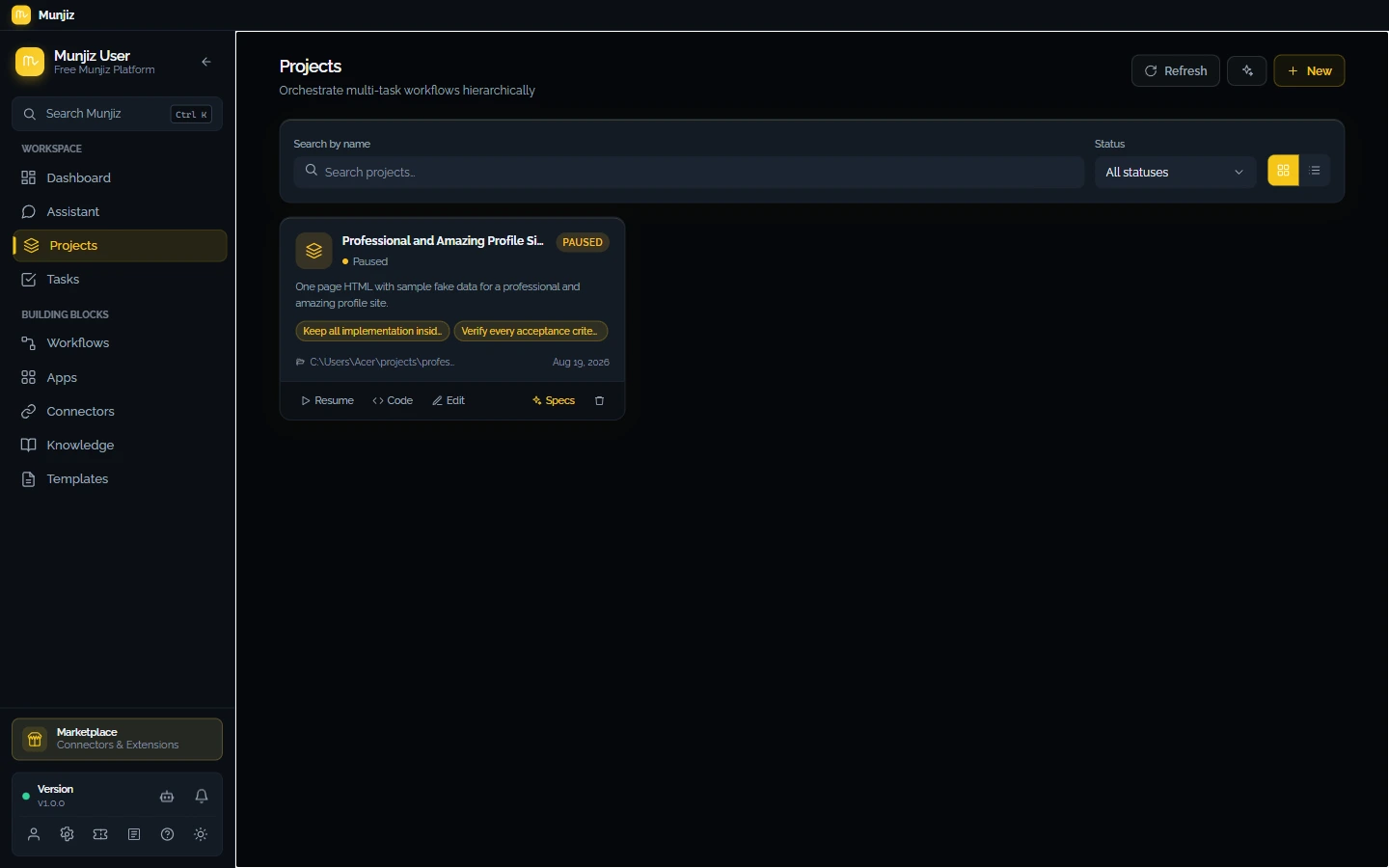
Task: Open notifications with the bell icon
Action: click(202, 797)
